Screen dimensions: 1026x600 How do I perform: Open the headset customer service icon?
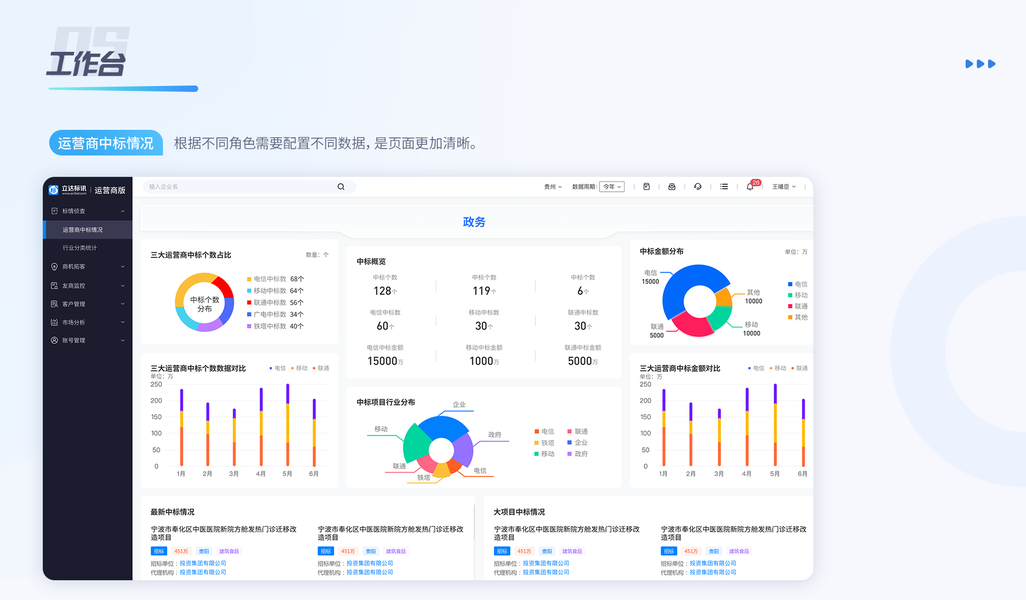click(698, 186)
